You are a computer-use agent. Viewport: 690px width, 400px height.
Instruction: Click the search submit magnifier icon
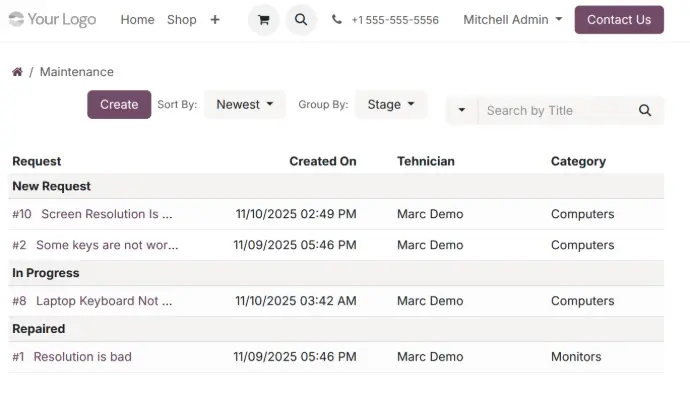click(645, 111)
